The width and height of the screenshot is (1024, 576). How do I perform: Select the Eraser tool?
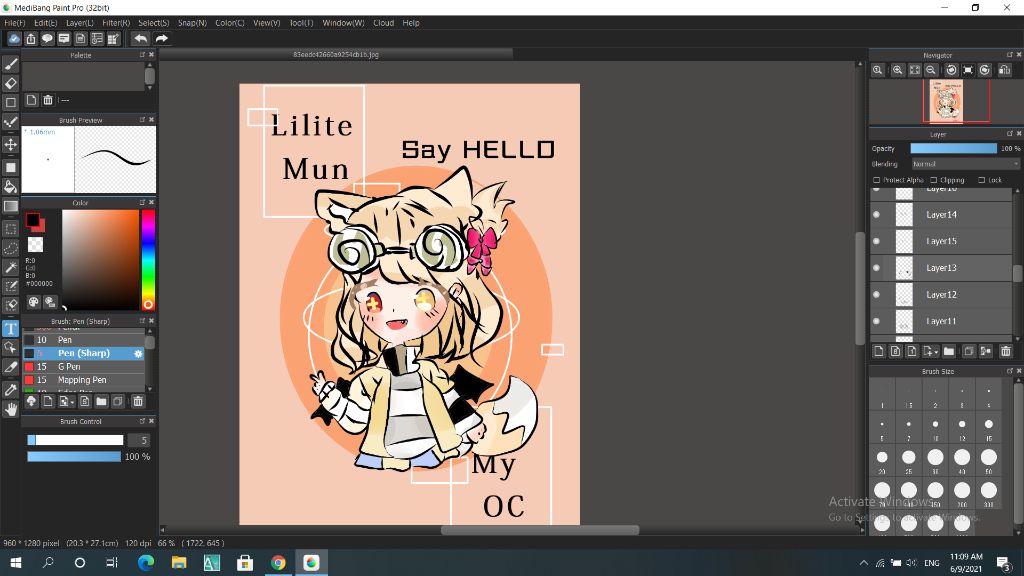coord(10,83)
